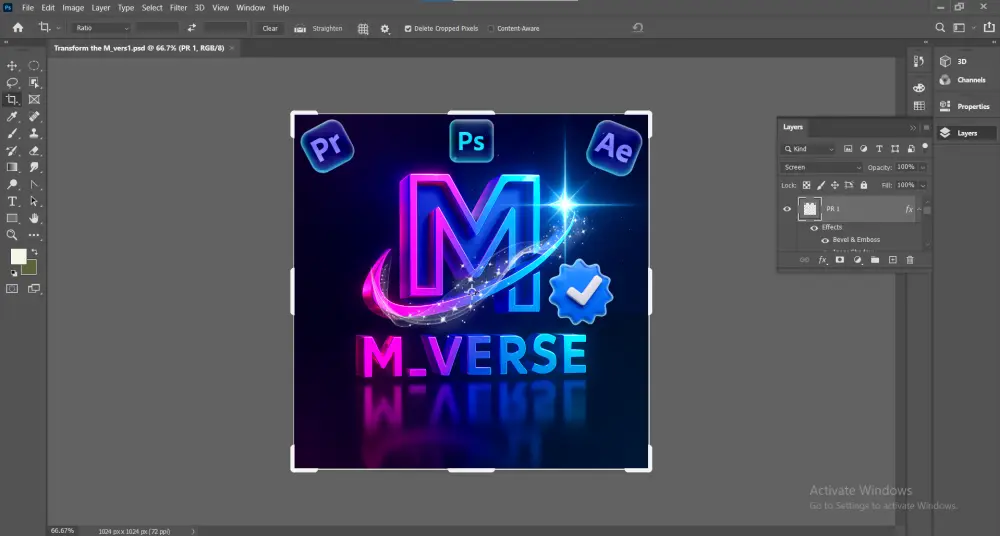
Task: Uncheck Delete Cropped Pixels checkbox
Action: pyautogui.click(x=408, y=29)
